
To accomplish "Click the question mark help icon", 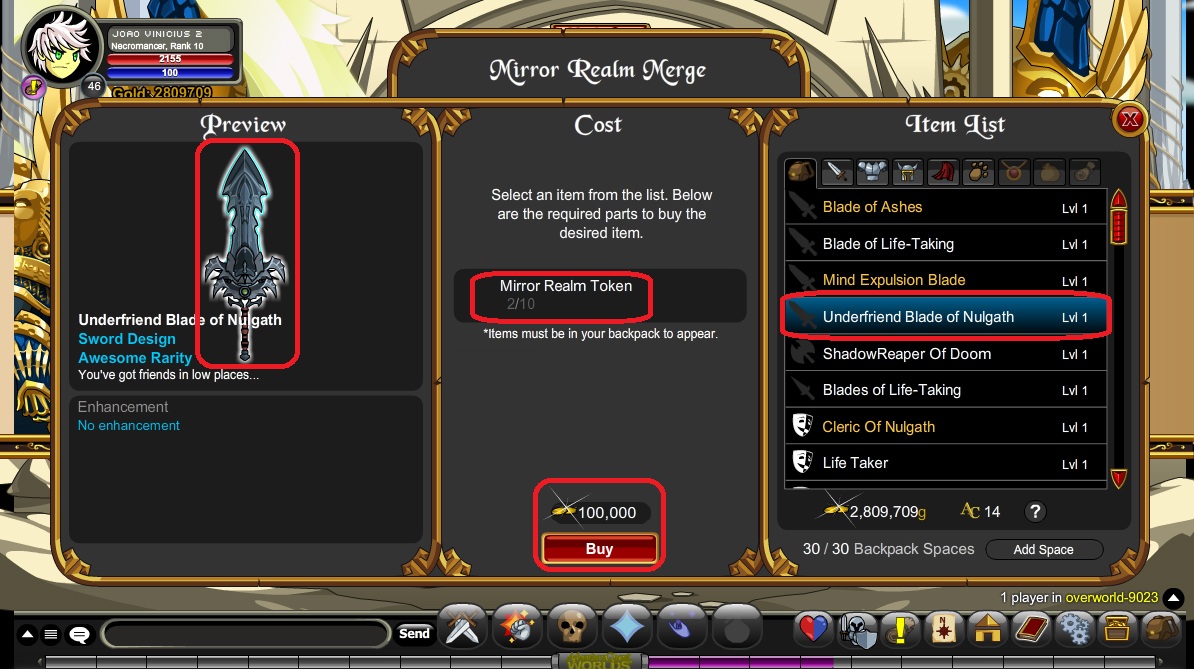I will click(1034, 511).
